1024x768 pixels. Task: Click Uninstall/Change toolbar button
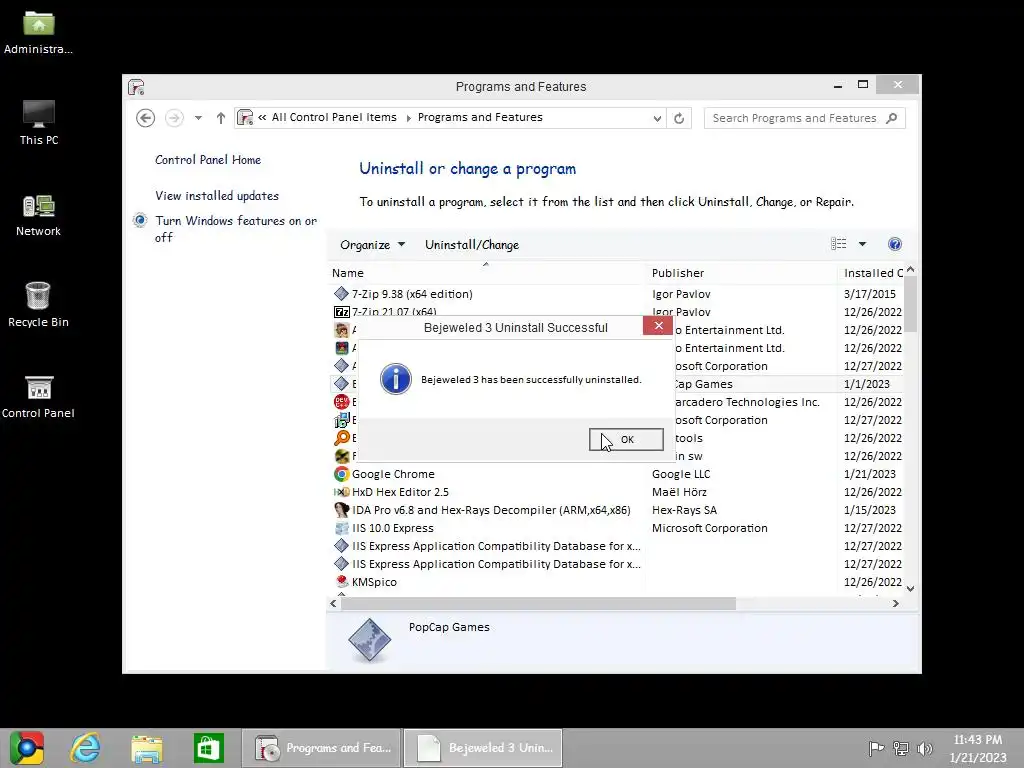pos(472,245)
